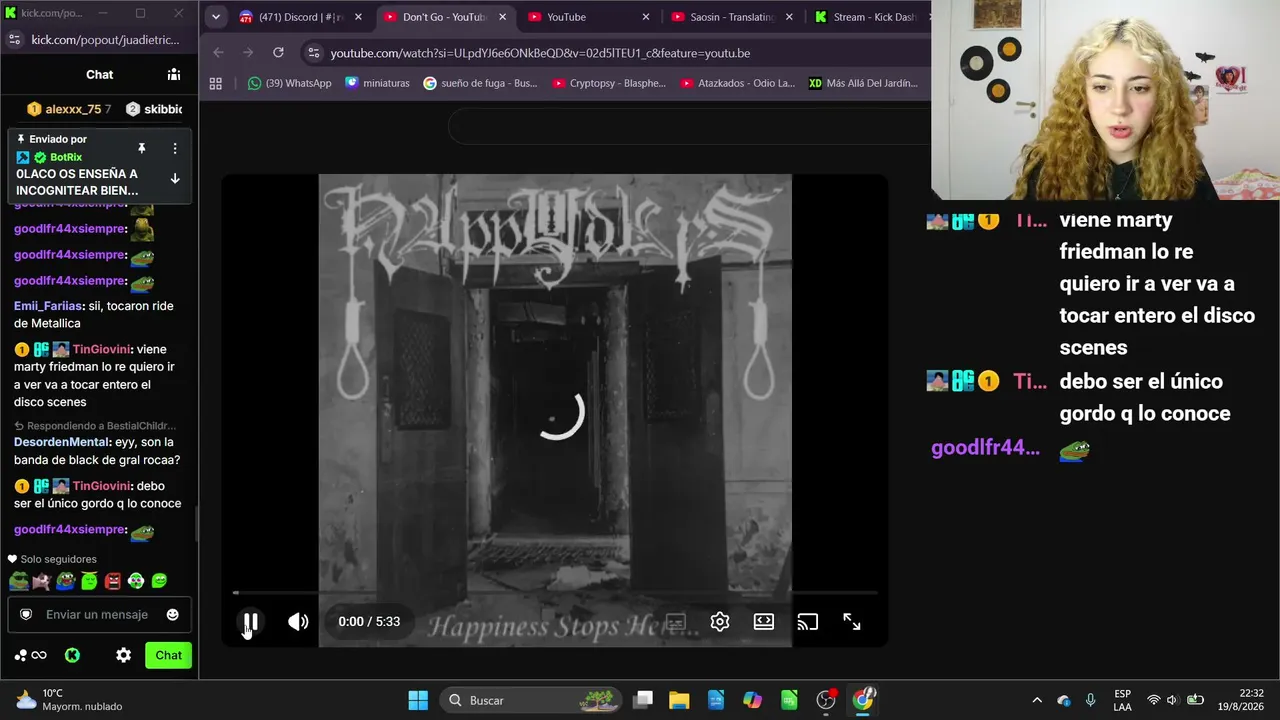Image resolution: width=1280 pixels, height=720 pixels.
Task: Open the pinned message options menu
Action: click(x=175, y=148)
